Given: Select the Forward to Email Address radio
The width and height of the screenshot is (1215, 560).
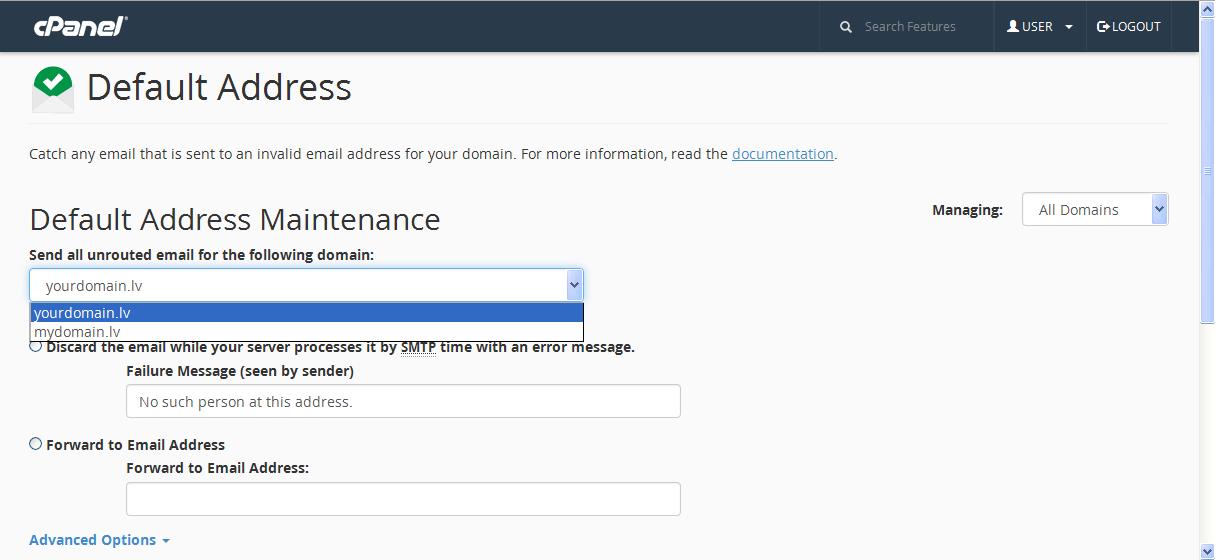Looking at the screenshot, I should (36, 443).
